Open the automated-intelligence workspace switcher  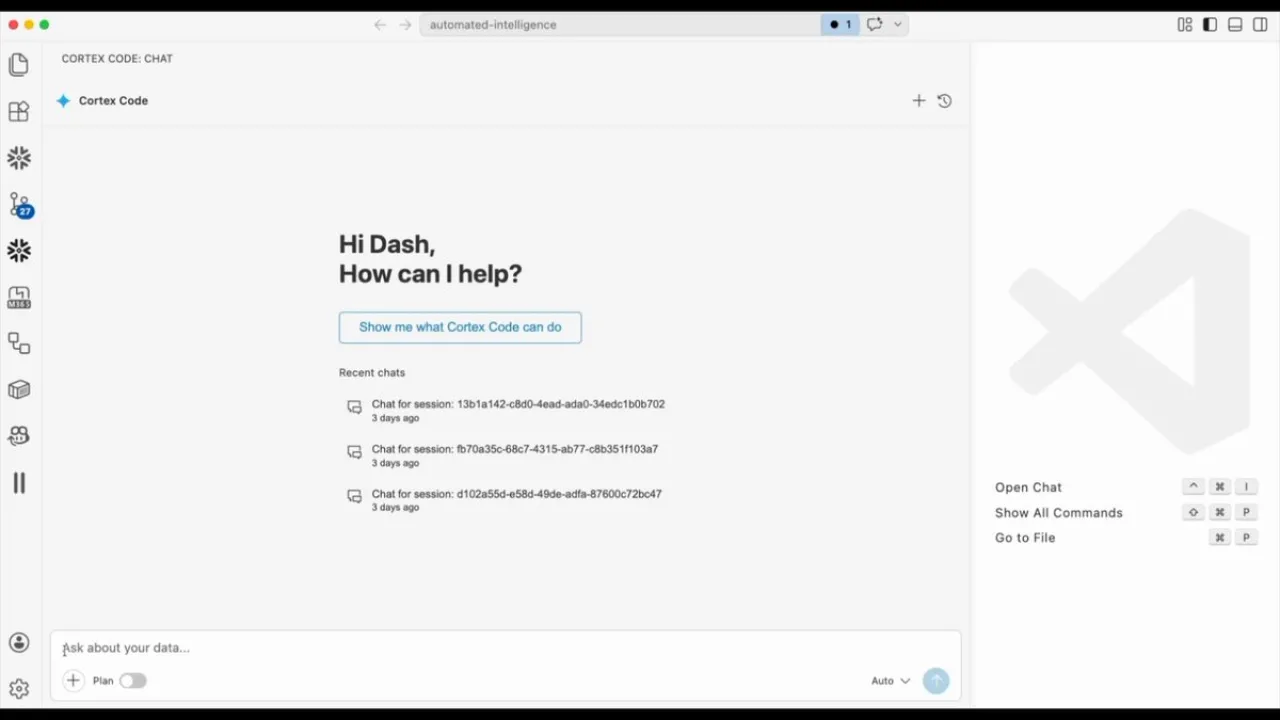tap(492, 24)
